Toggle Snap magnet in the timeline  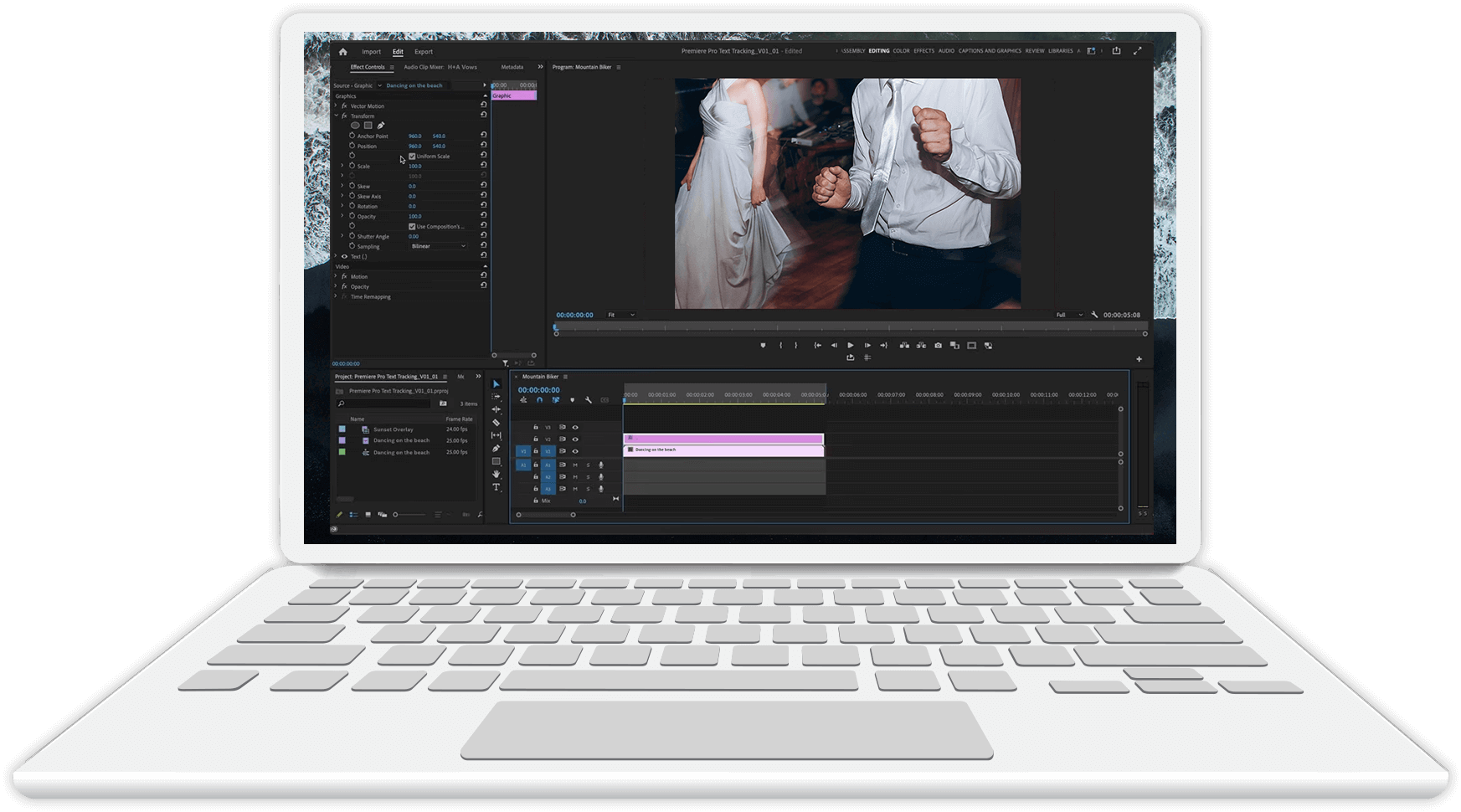pyautogui.click(x=539, y=400)
